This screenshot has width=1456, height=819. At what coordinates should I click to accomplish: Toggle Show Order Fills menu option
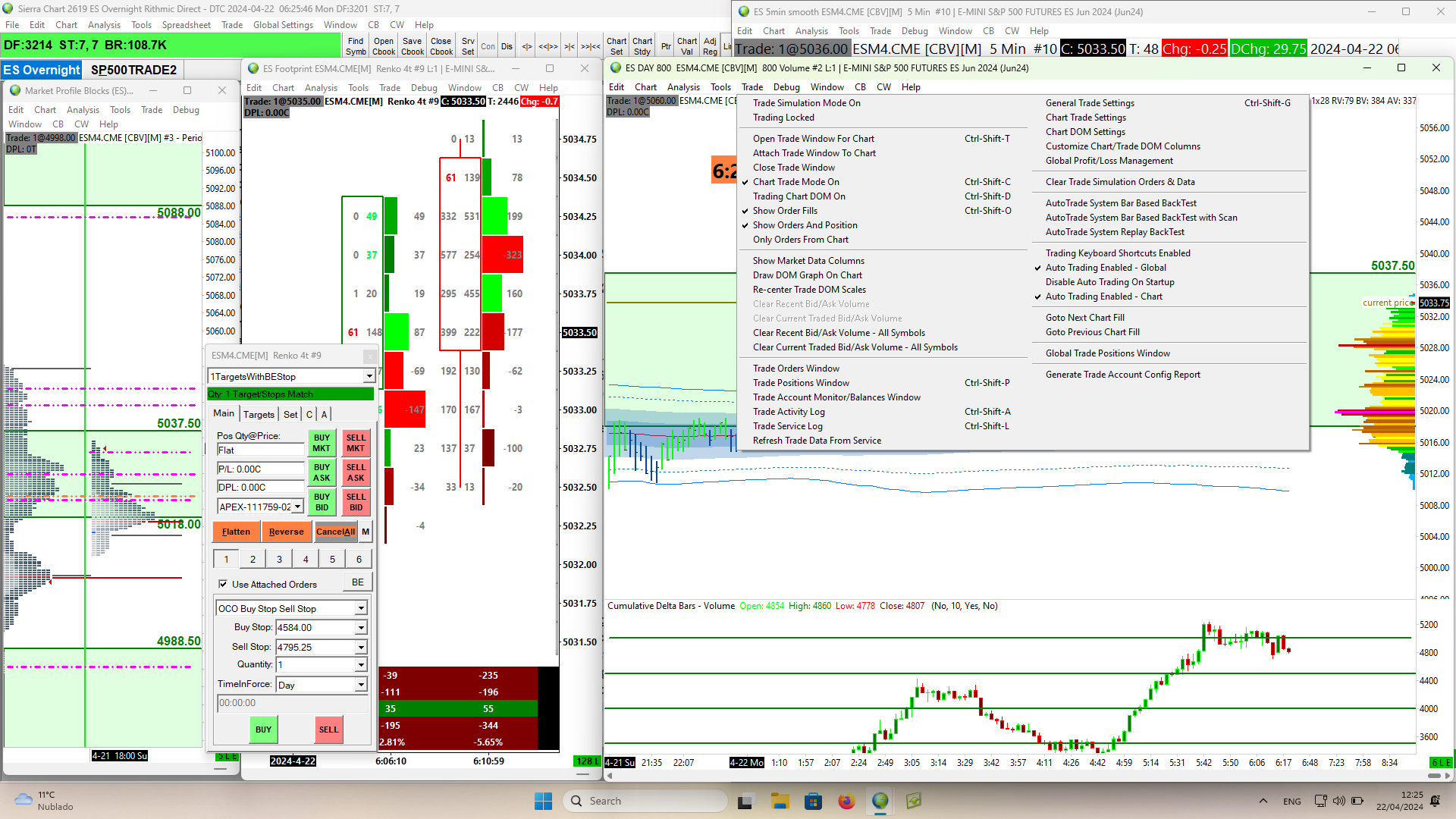coord(785,211)
